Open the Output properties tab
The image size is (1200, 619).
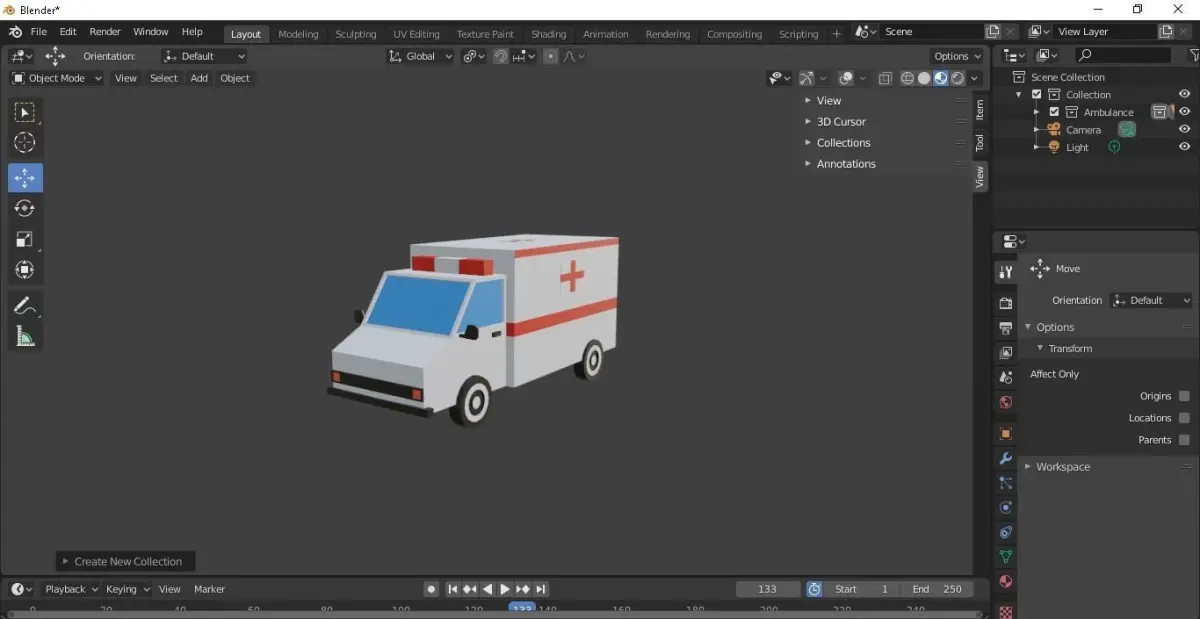(x=1006, y=328)
